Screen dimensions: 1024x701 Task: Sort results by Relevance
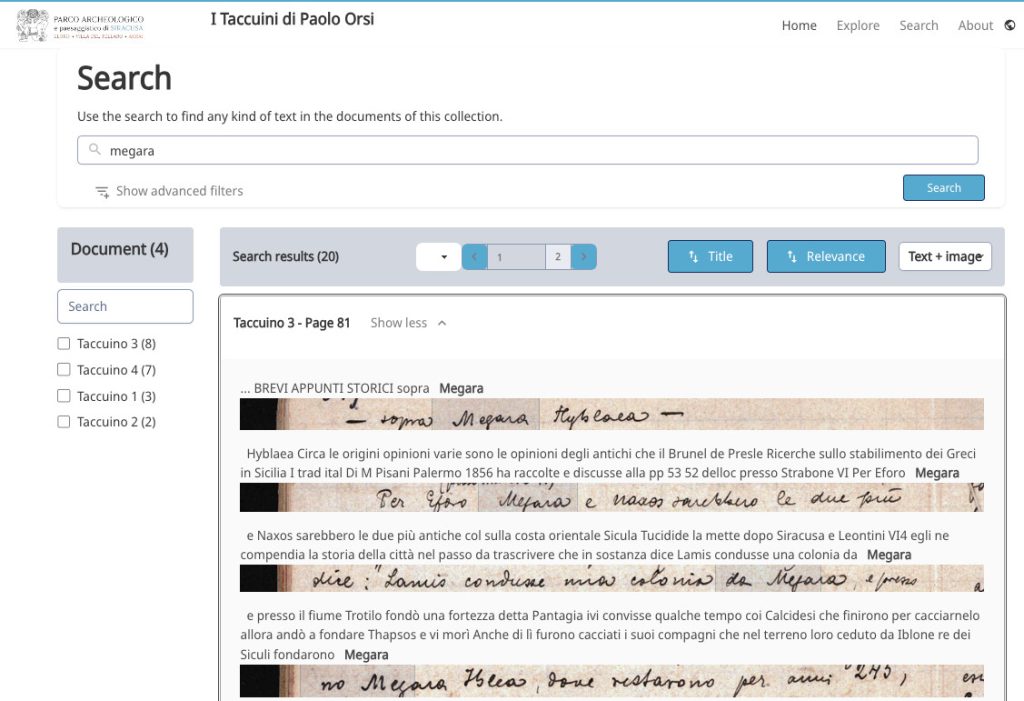point(825,257)
